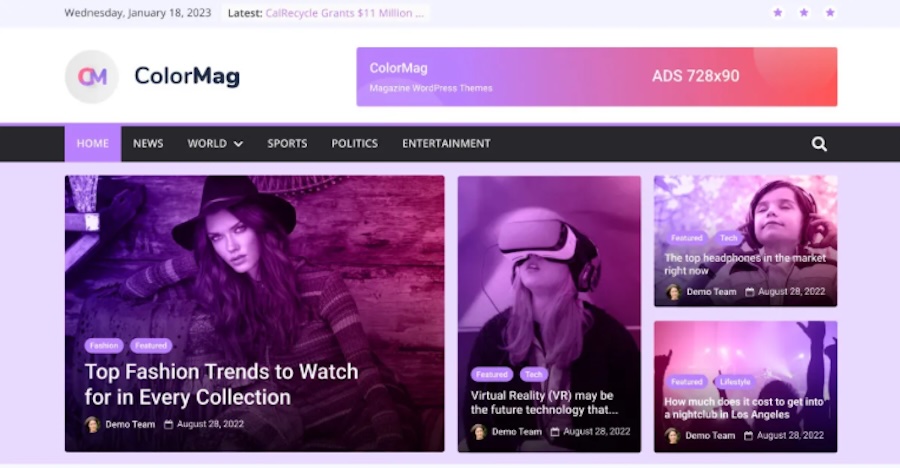
Task: Click August 28, 2022 date on fashion post
Action: pyautogui.click(x=210, y=424)
